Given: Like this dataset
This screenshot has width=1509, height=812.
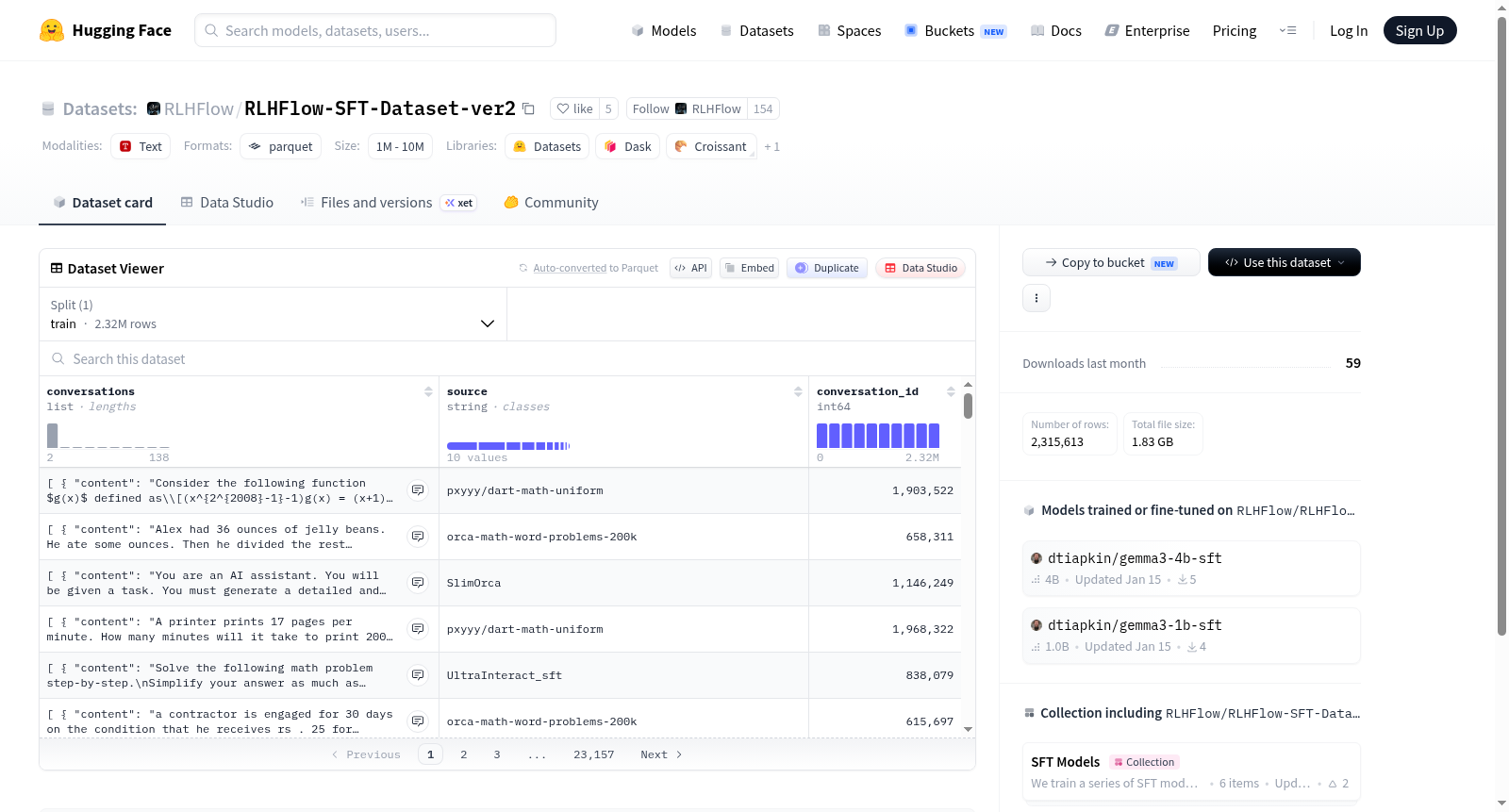Looking at the screenshot, I should click(575, 108).
